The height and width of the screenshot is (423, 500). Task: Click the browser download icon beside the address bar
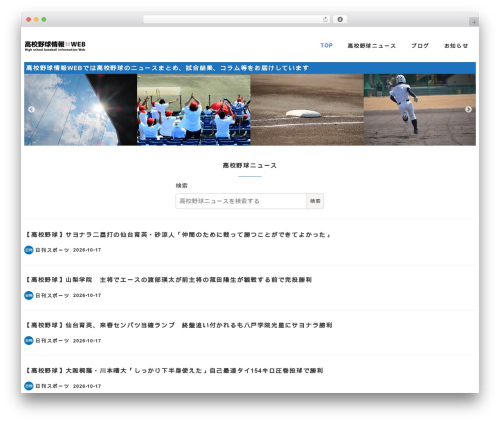pos(340,19)
